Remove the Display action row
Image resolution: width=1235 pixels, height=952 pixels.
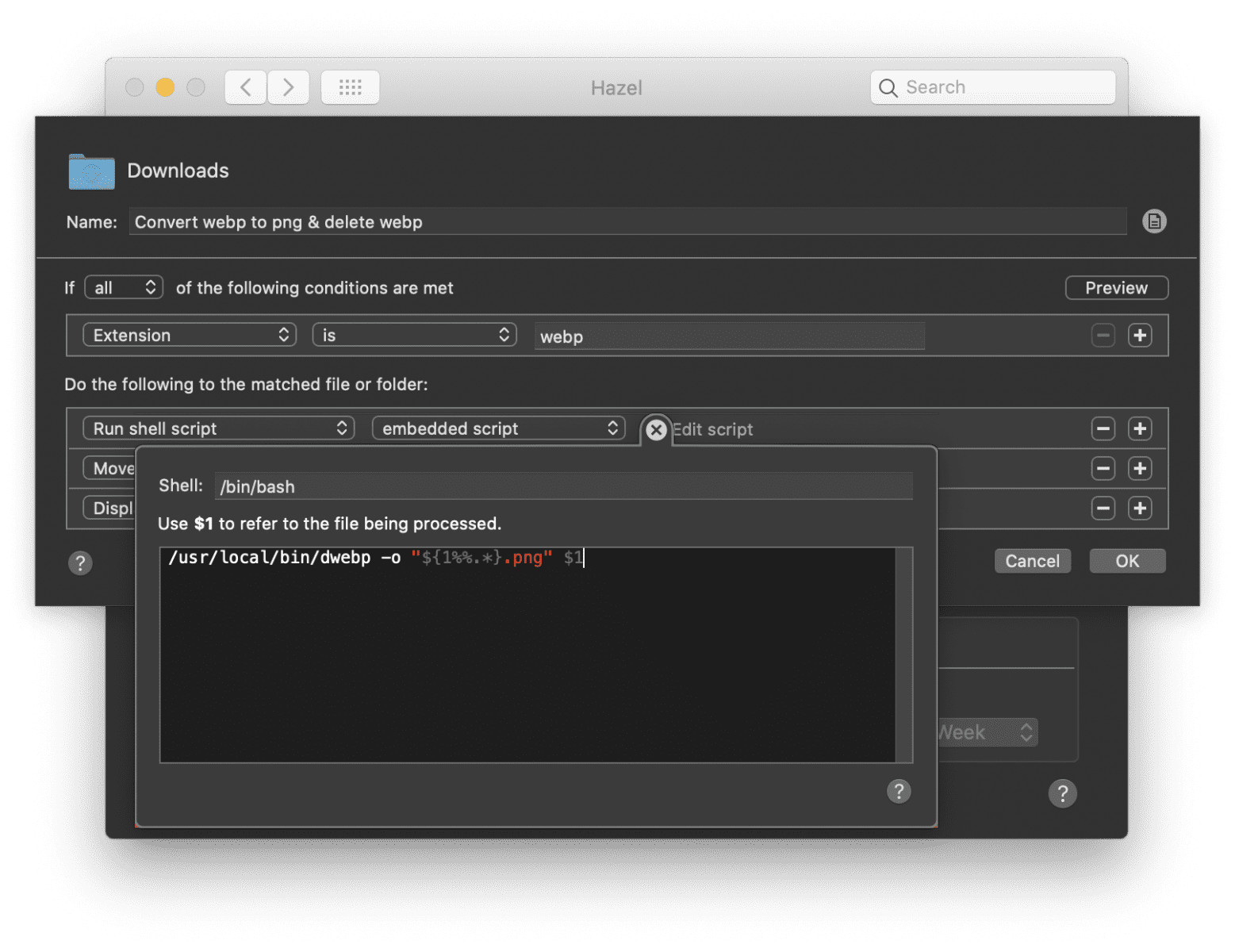tap(1103, 508)
